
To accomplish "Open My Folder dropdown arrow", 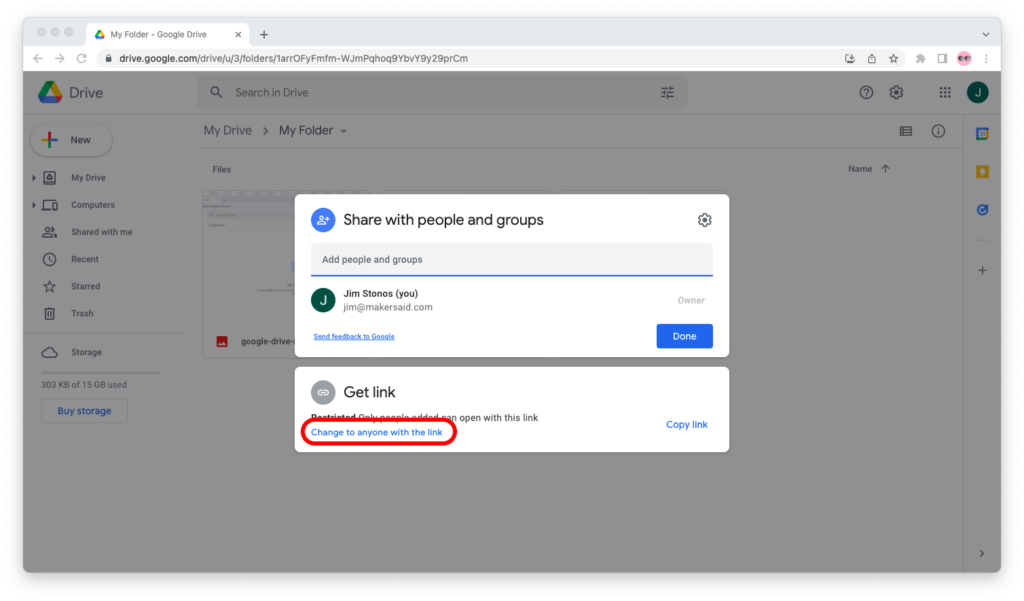I will [344, 131].
